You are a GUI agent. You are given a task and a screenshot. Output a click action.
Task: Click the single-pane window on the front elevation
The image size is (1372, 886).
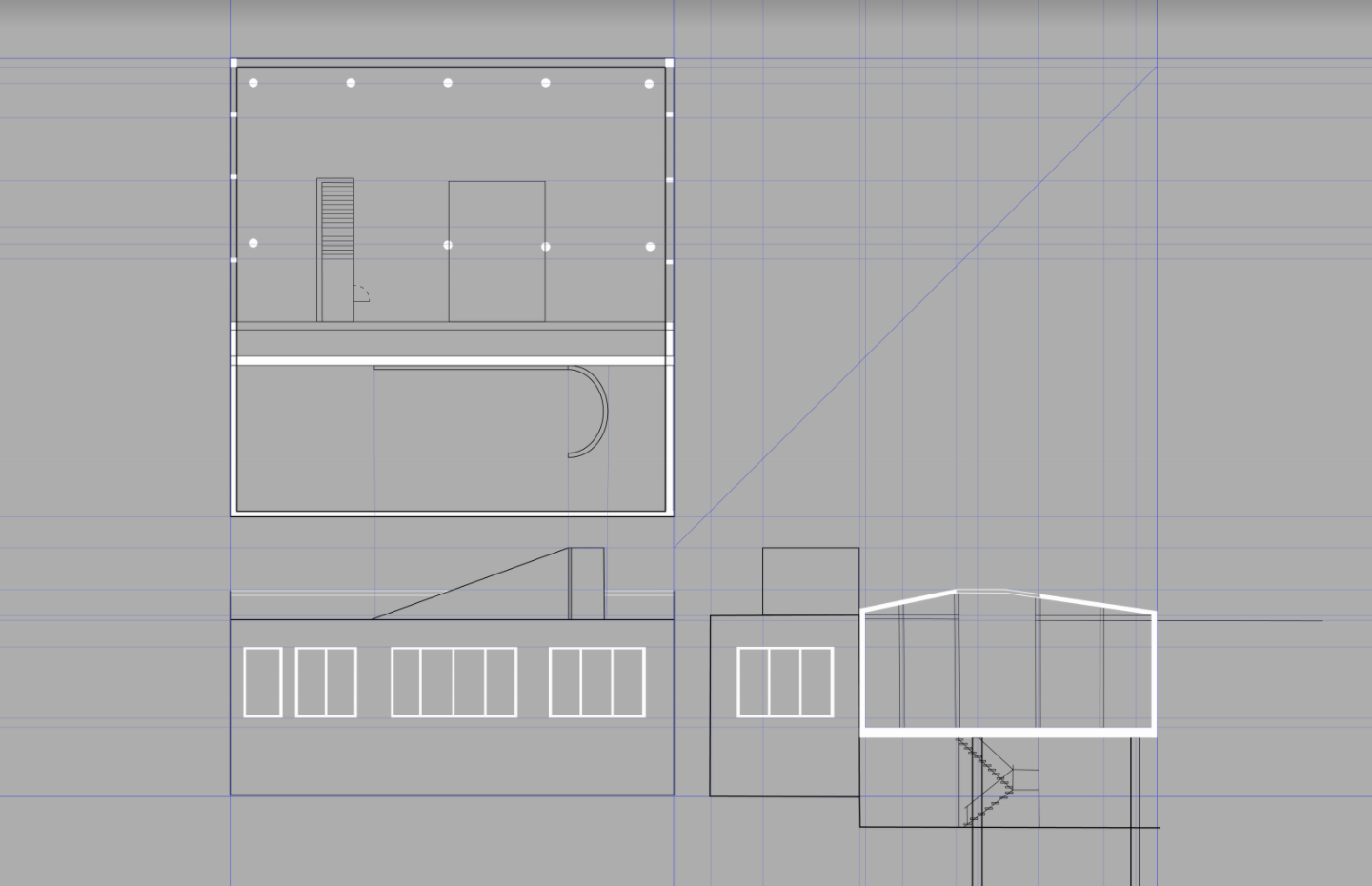[262, 681]
